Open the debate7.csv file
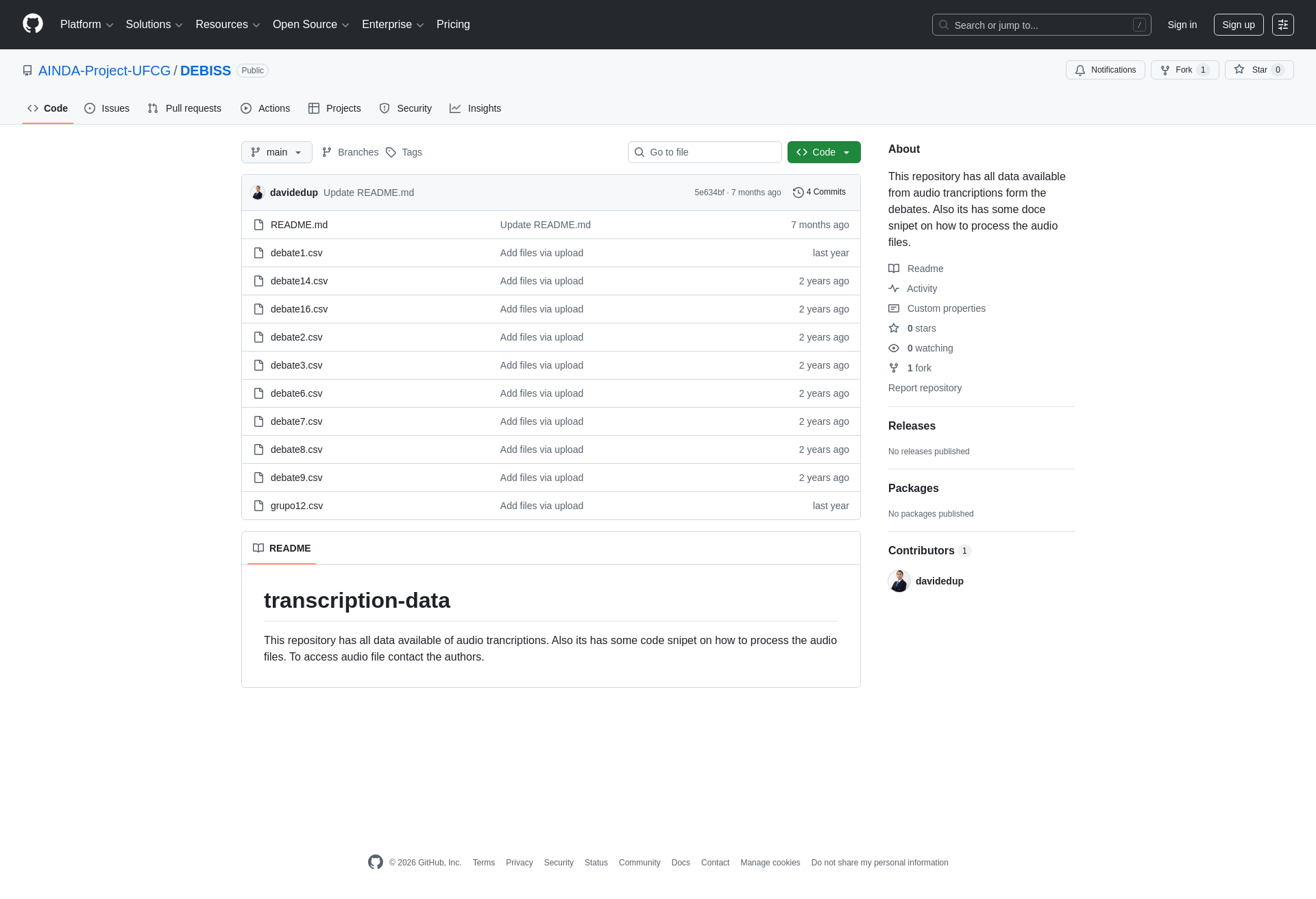 coord(296,421)
